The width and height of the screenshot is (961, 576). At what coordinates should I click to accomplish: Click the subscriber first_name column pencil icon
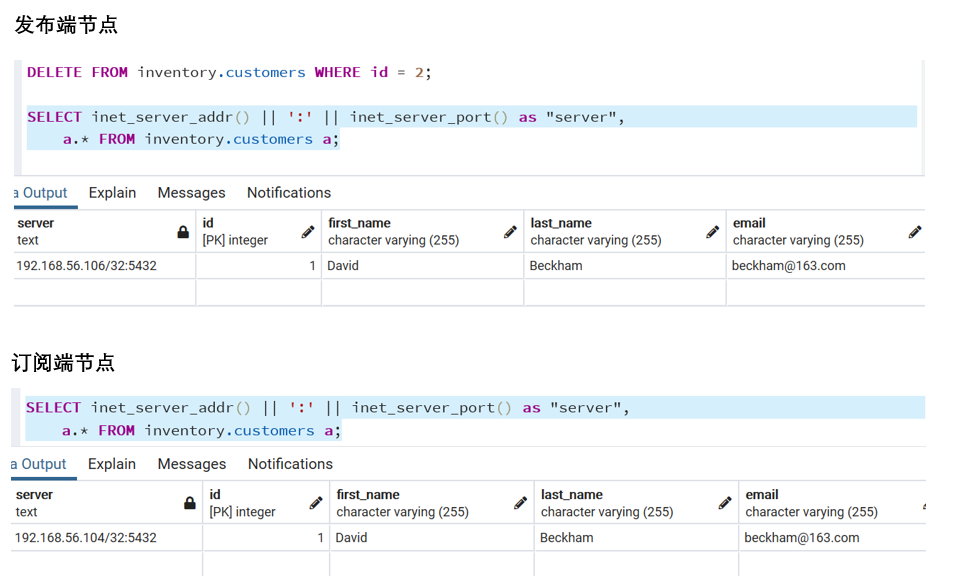(520, 503)
